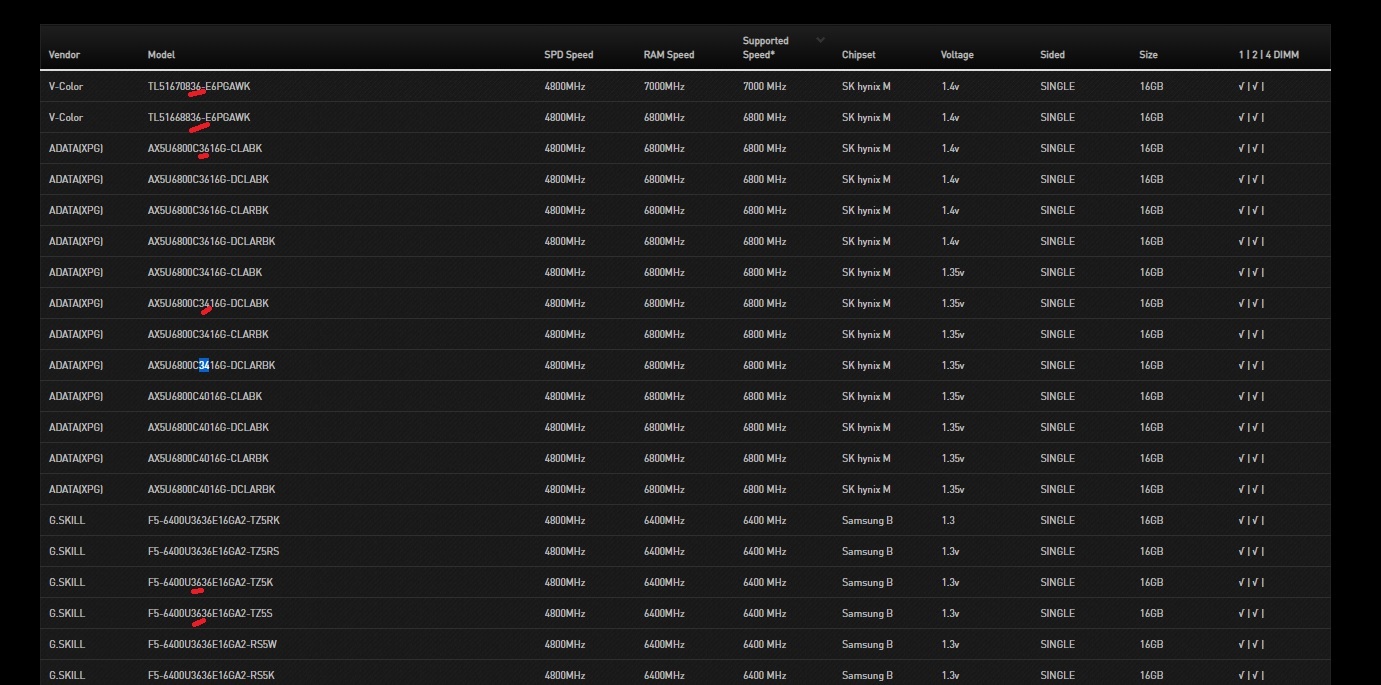Viewport: 1381px width, 685px height.
Task: Click the 1 | 2 | 4 DIMM header
Action: (1268, 55)
